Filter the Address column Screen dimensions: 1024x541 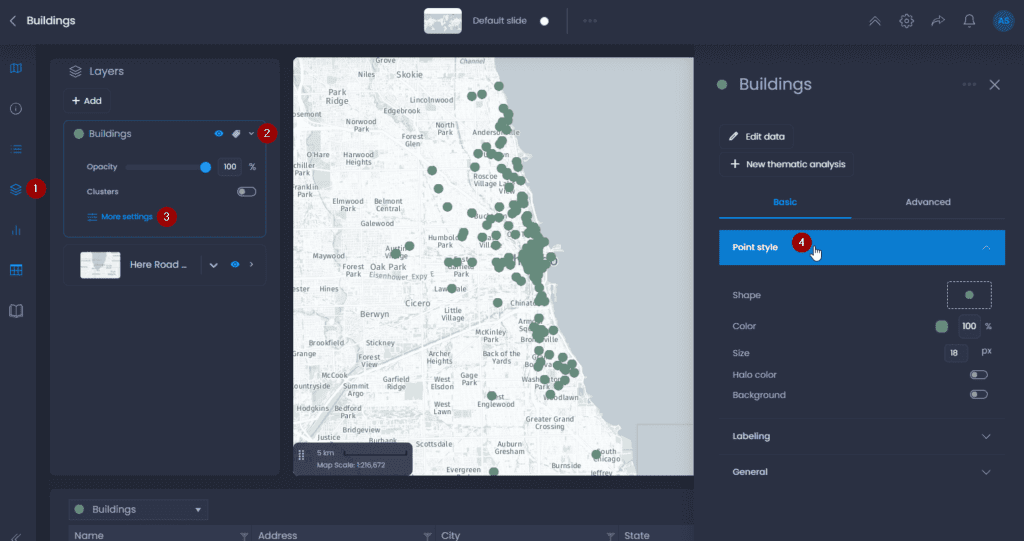(x=427, y=536)
